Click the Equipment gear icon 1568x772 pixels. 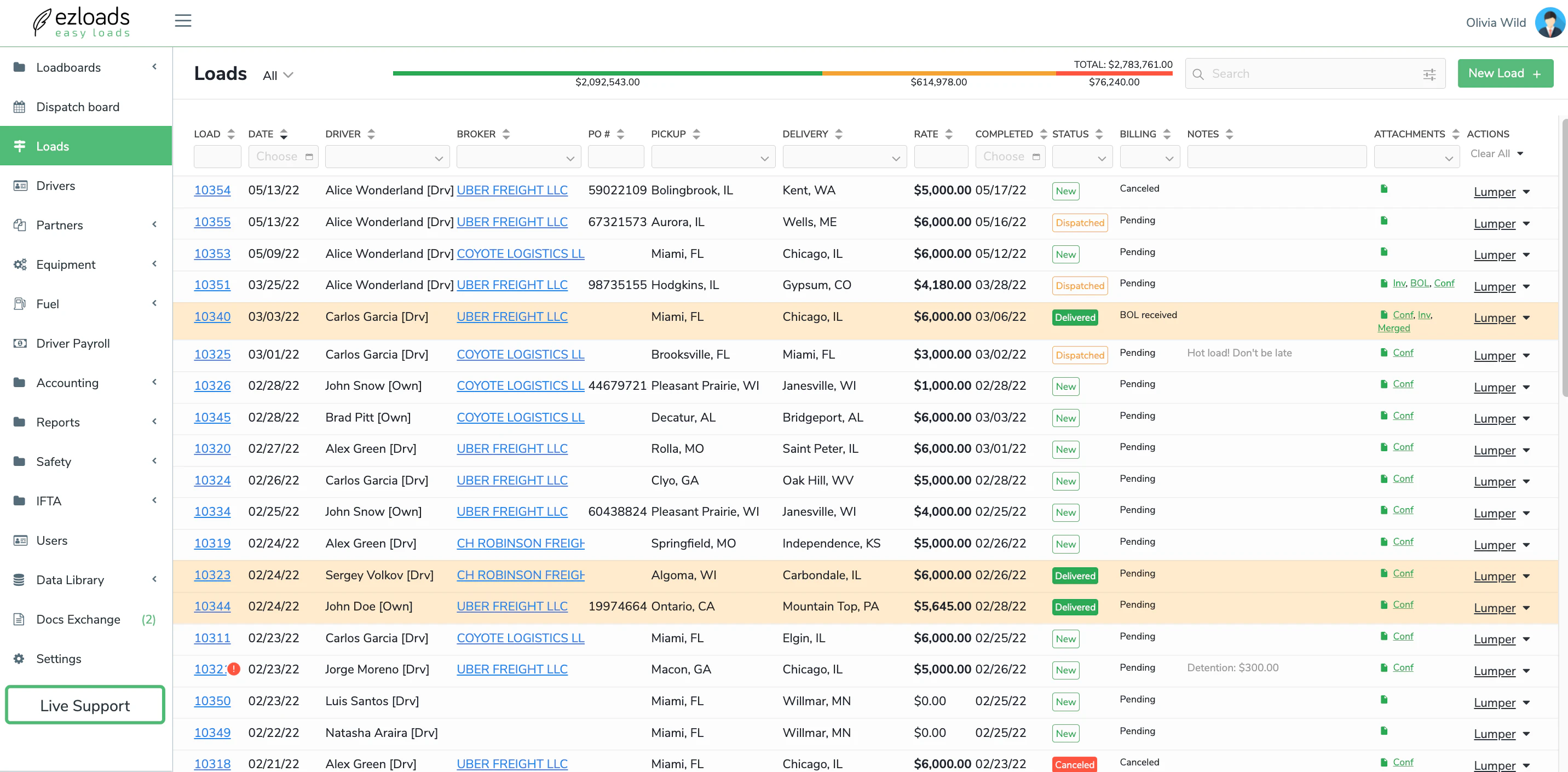(20, 264)
